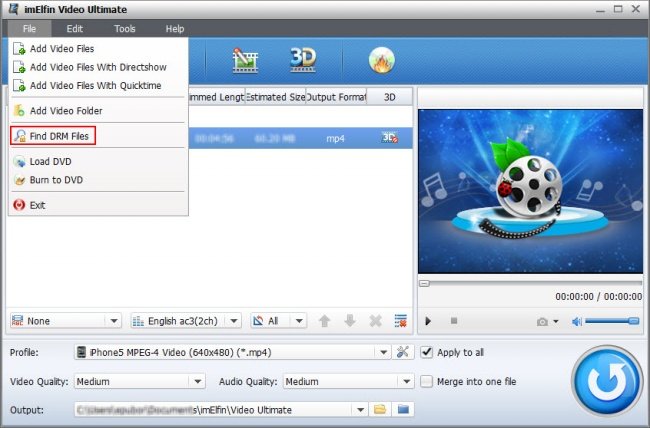Expand the snapshot options arrow

556,321
